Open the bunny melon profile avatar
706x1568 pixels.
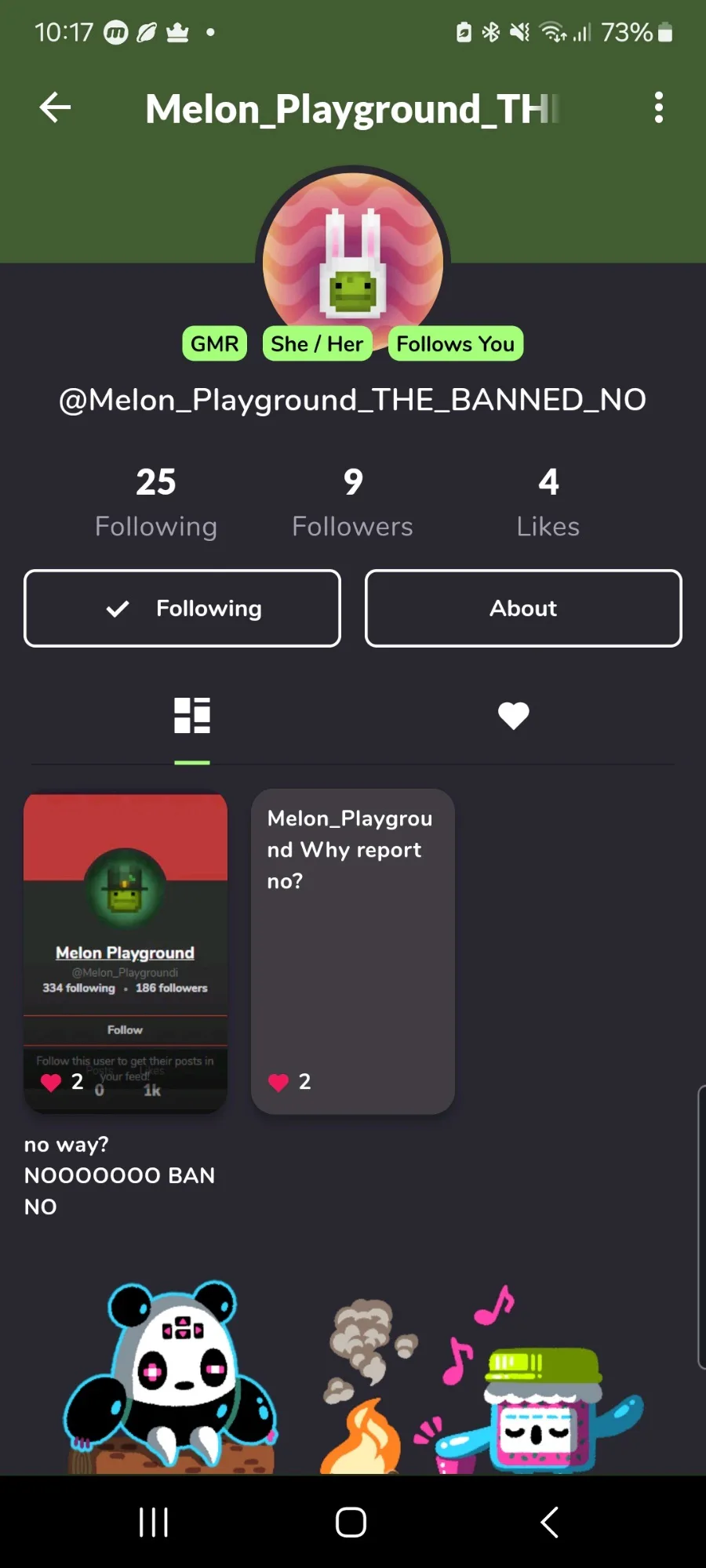pos(353,263)
